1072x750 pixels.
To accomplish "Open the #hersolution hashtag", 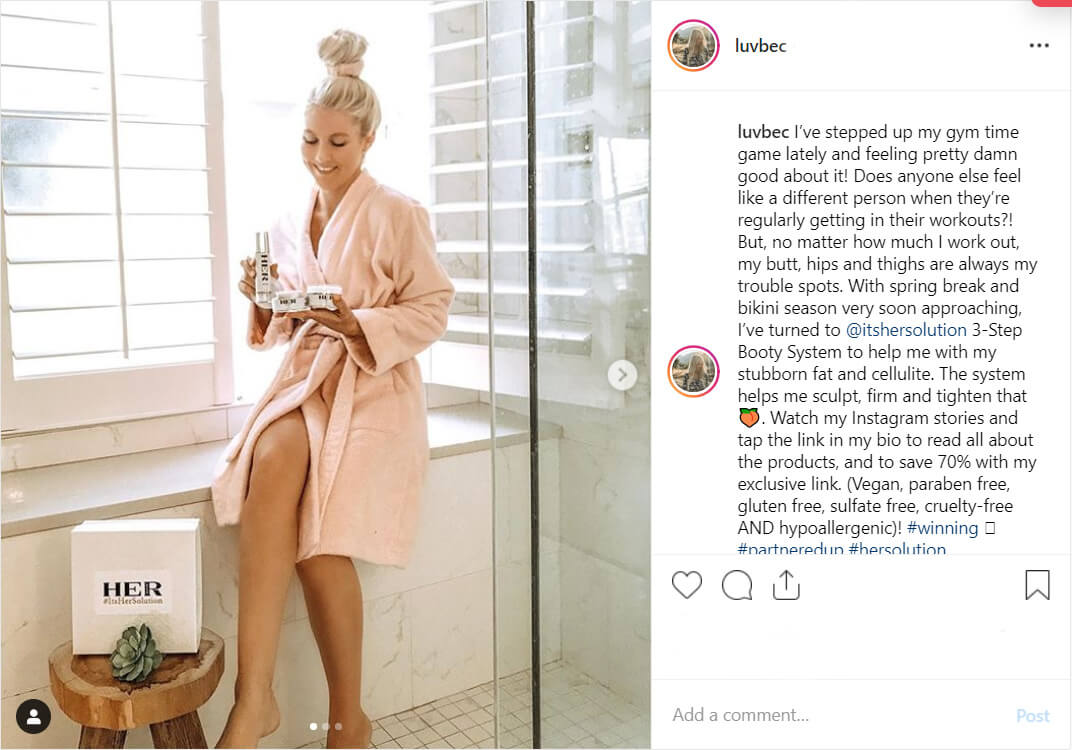I will (x=897, y=548).
